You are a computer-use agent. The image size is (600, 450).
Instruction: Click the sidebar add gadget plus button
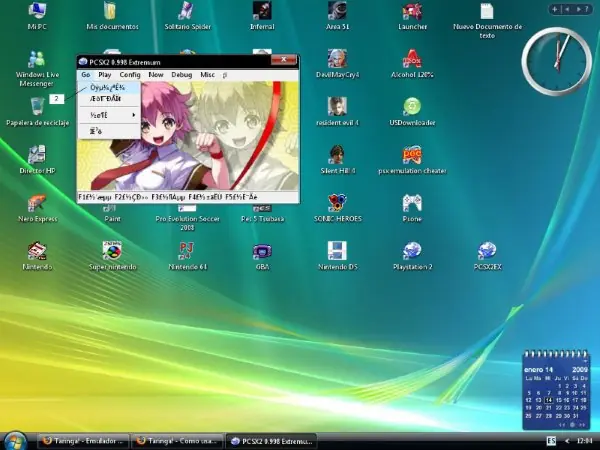pyautogui.click(x=554, y=9)
